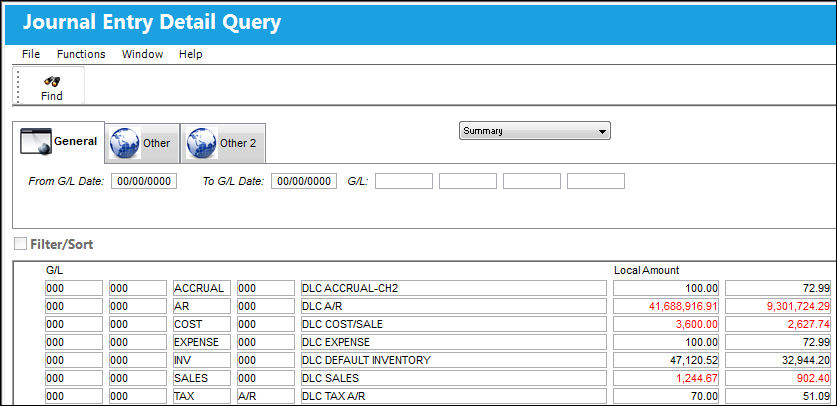Open the Functions menu
The height and width of the screenshot is (406, 837).
point(81,54)
